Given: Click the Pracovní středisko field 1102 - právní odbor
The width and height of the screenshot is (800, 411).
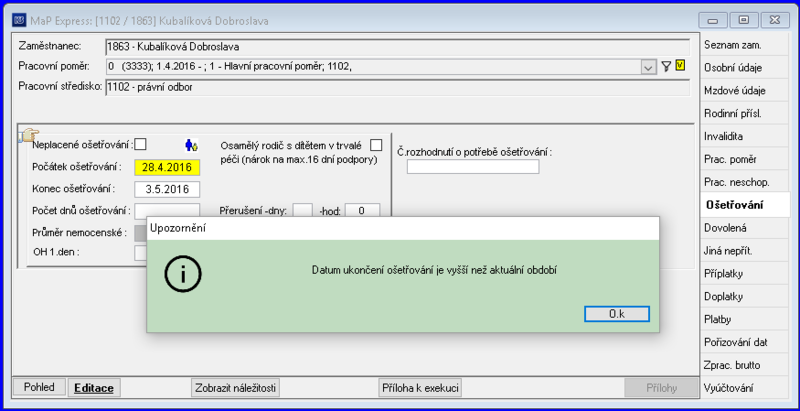Looking at the screenshot, I should point(397,87).
